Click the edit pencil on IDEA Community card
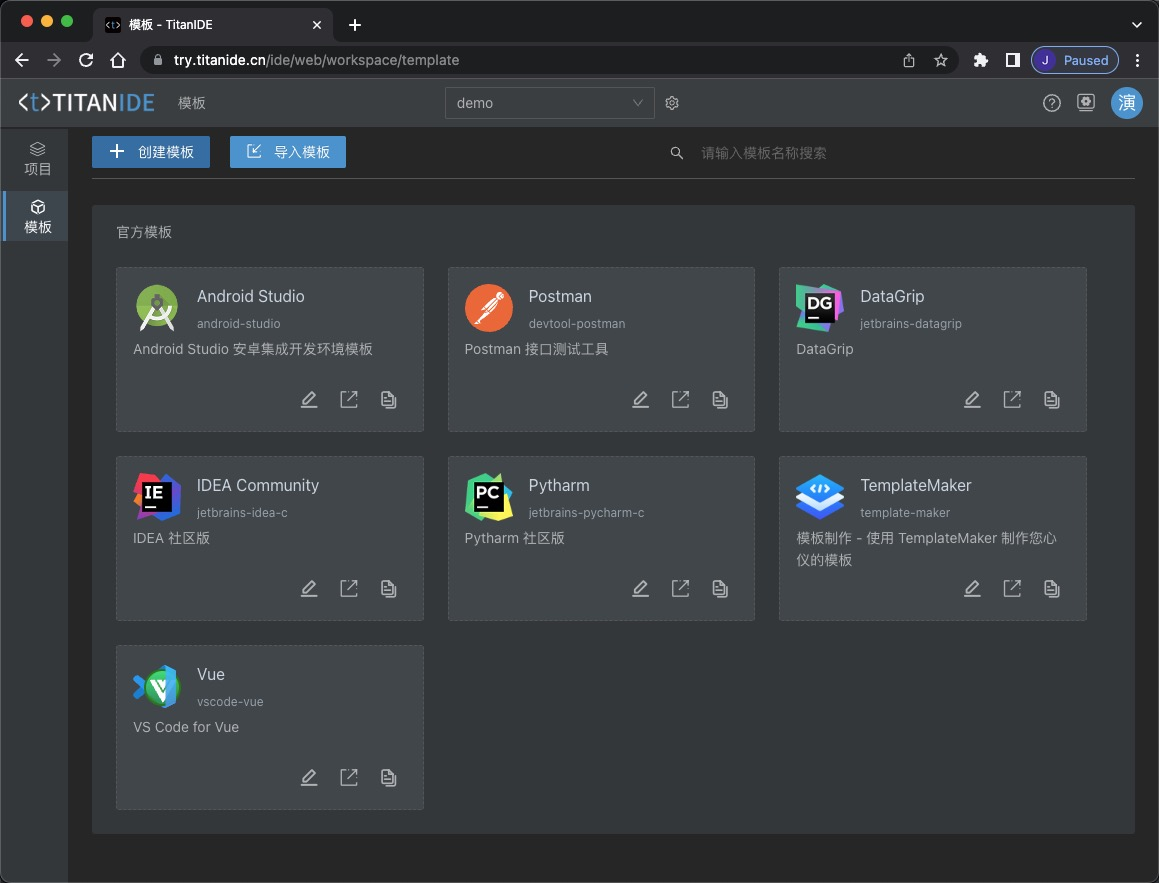 [309, 589]
